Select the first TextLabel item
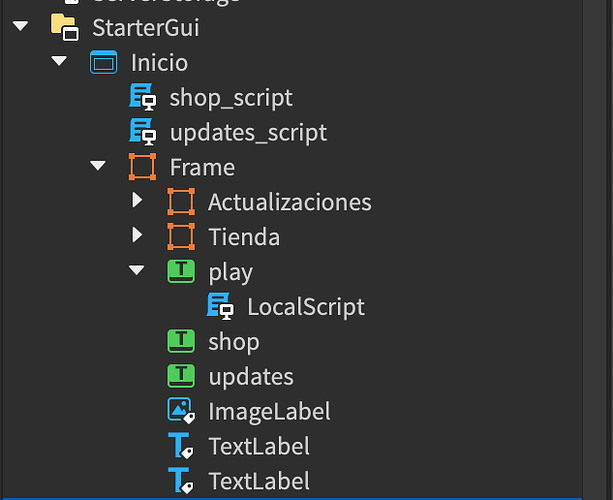 point(258,446)
